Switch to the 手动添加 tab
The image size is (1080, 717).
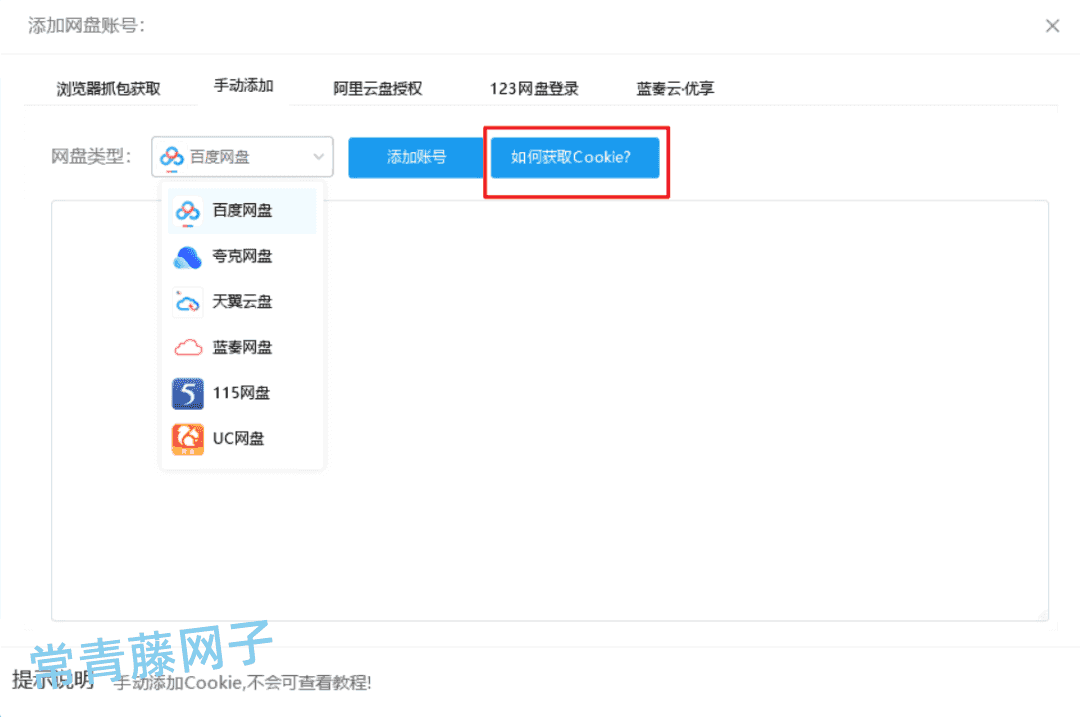point(243,86)
